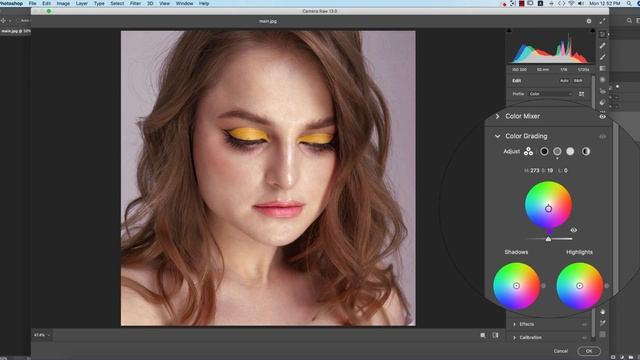The width and height of the screenshot is (640, 360).
Task: Expand the Effects panel
Action: point(514,324)
